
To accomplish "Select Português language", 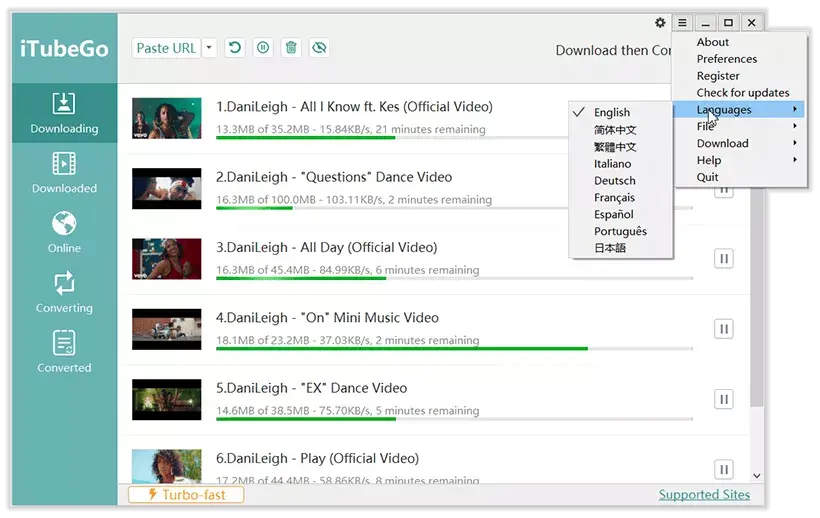I will pyautogui.click(x=620, y=231).
